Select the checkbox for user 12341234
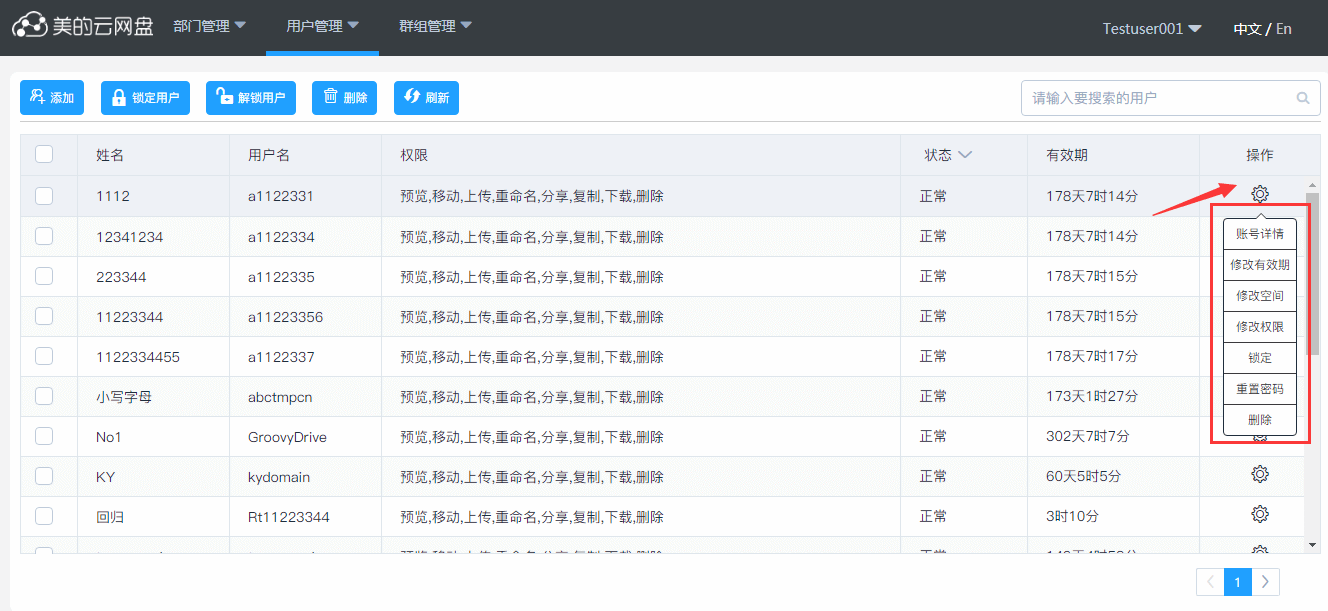Viewport: 1328px width, 611px height. click(44, 236)
